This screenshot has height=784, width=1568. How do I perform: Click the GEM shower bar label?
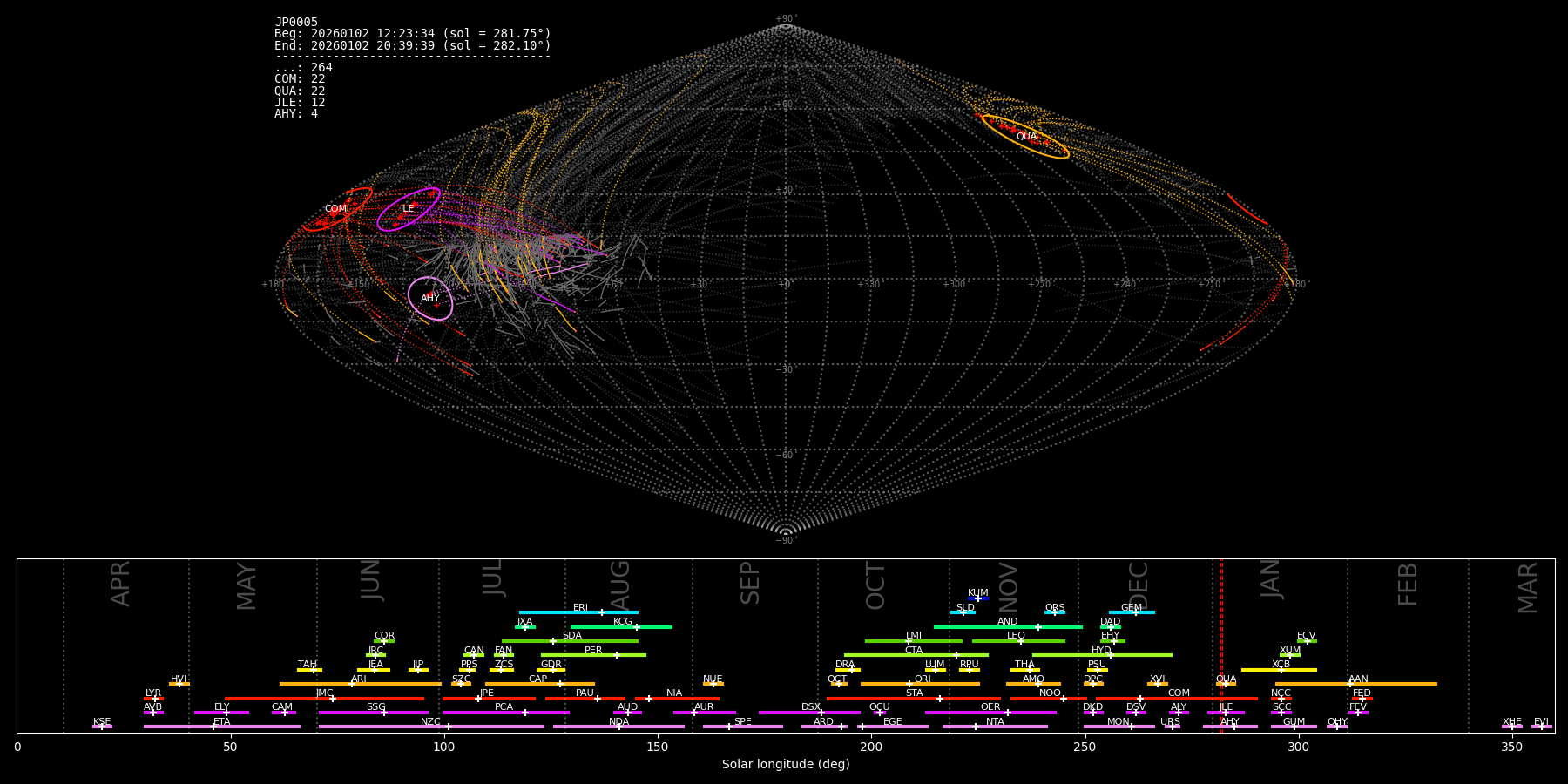coord(1132,608)
